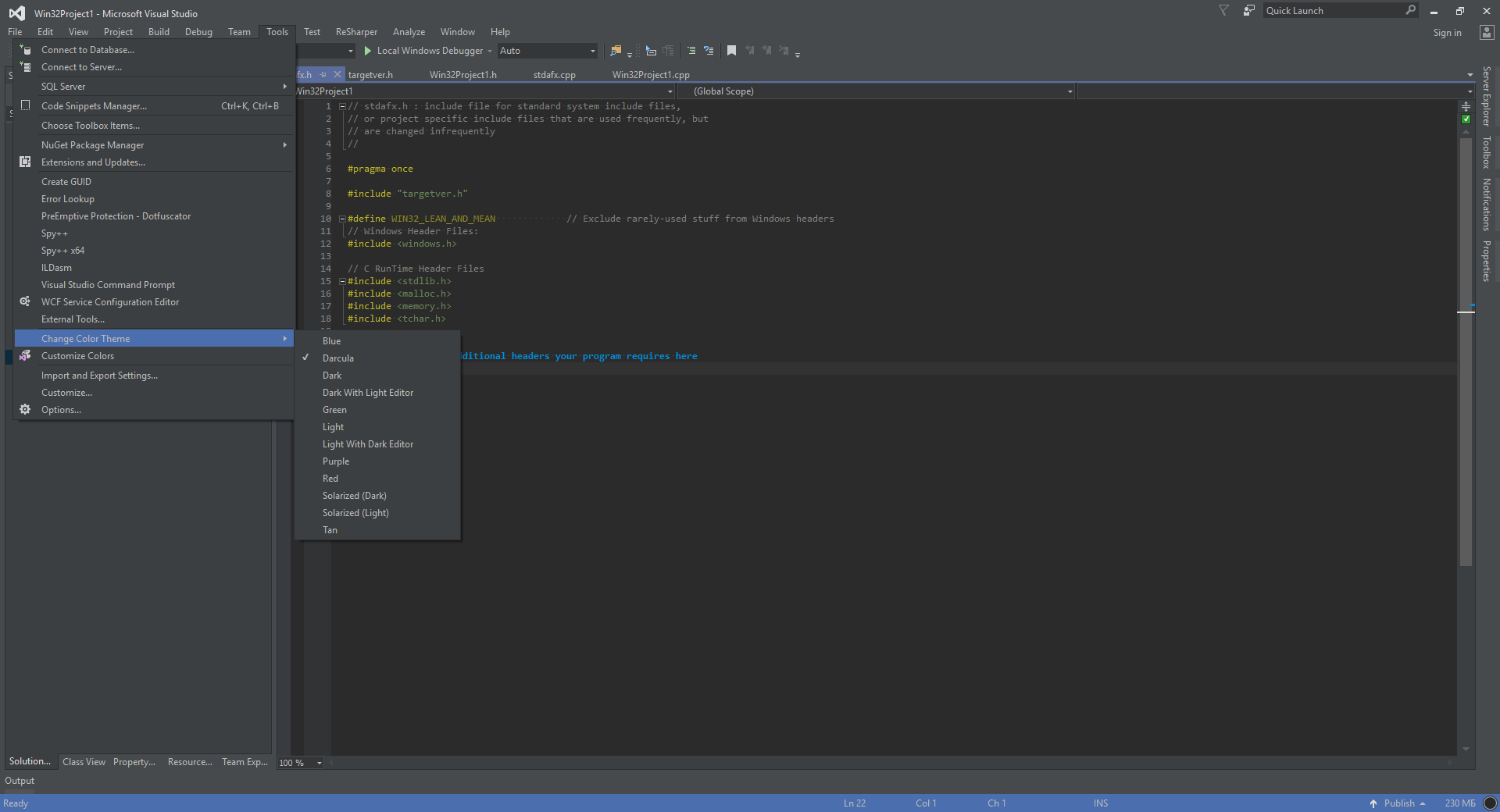Click the Extensions and Updates icon
1500x812 pixels.
click(25, 162)
